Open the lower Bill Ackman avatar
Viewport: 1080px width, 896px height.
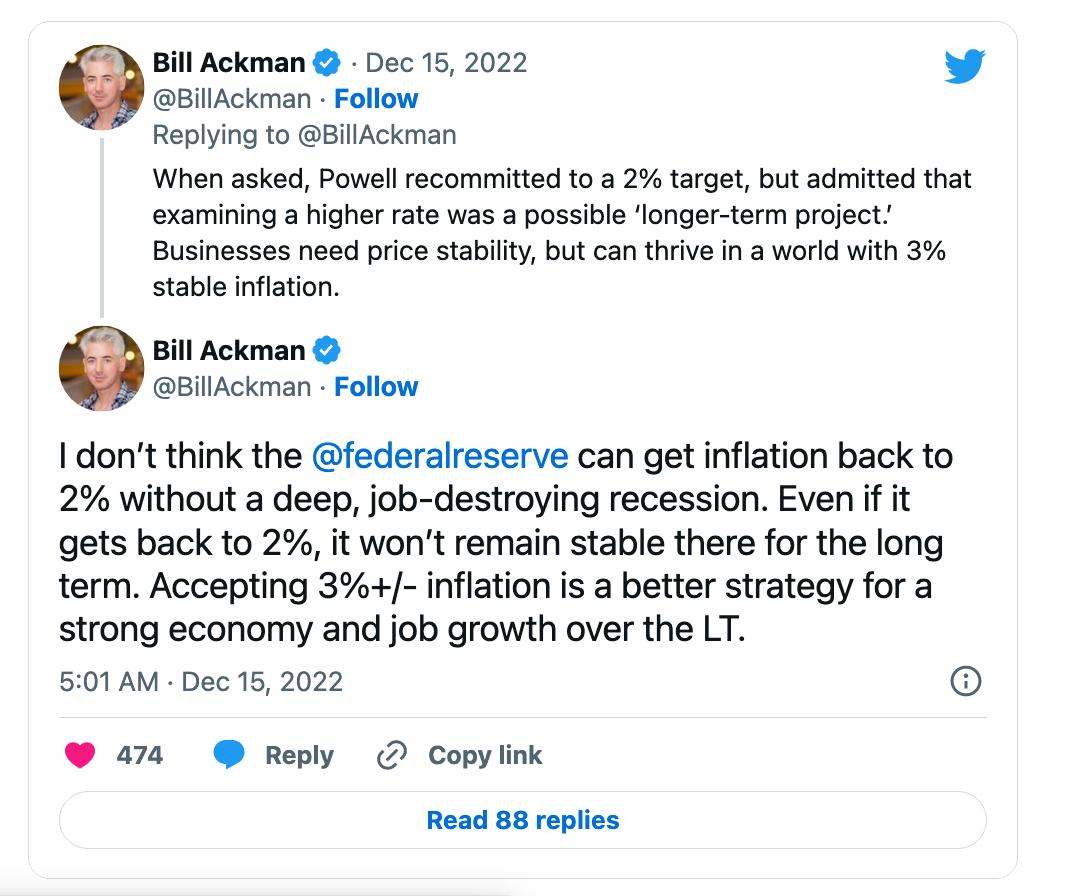[x=102, y=368]
